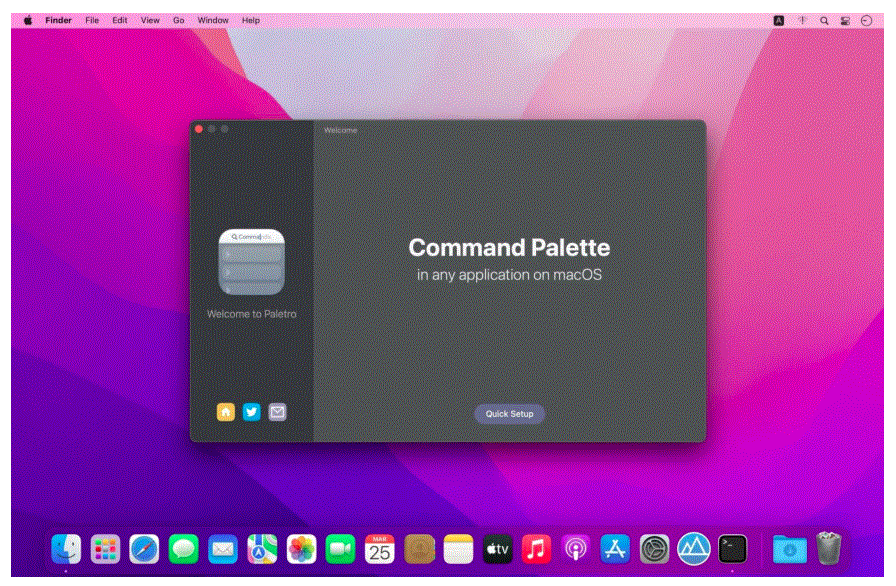896x586 pixels.
Task: Open Messages from the Dock
Action: pyautogui.click(x=183, y=549)
